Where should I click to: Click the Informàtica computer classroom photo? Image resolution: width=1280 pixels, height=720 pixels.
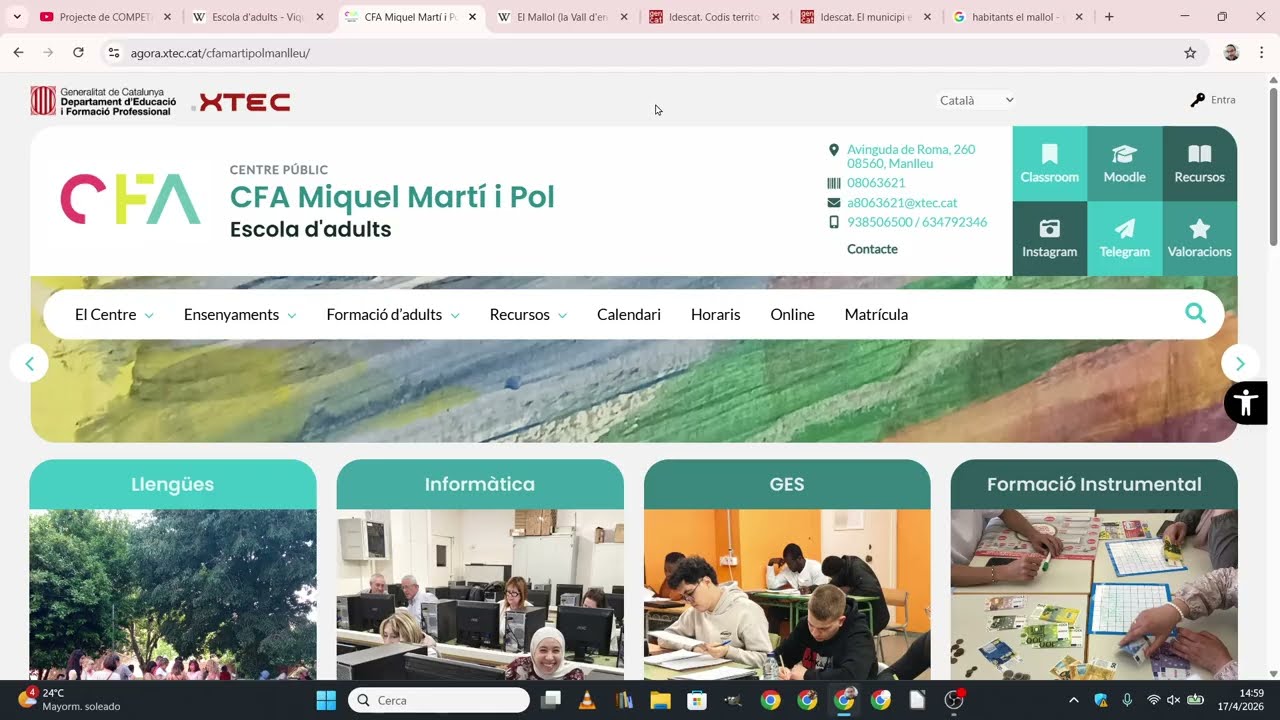[480, 595]
